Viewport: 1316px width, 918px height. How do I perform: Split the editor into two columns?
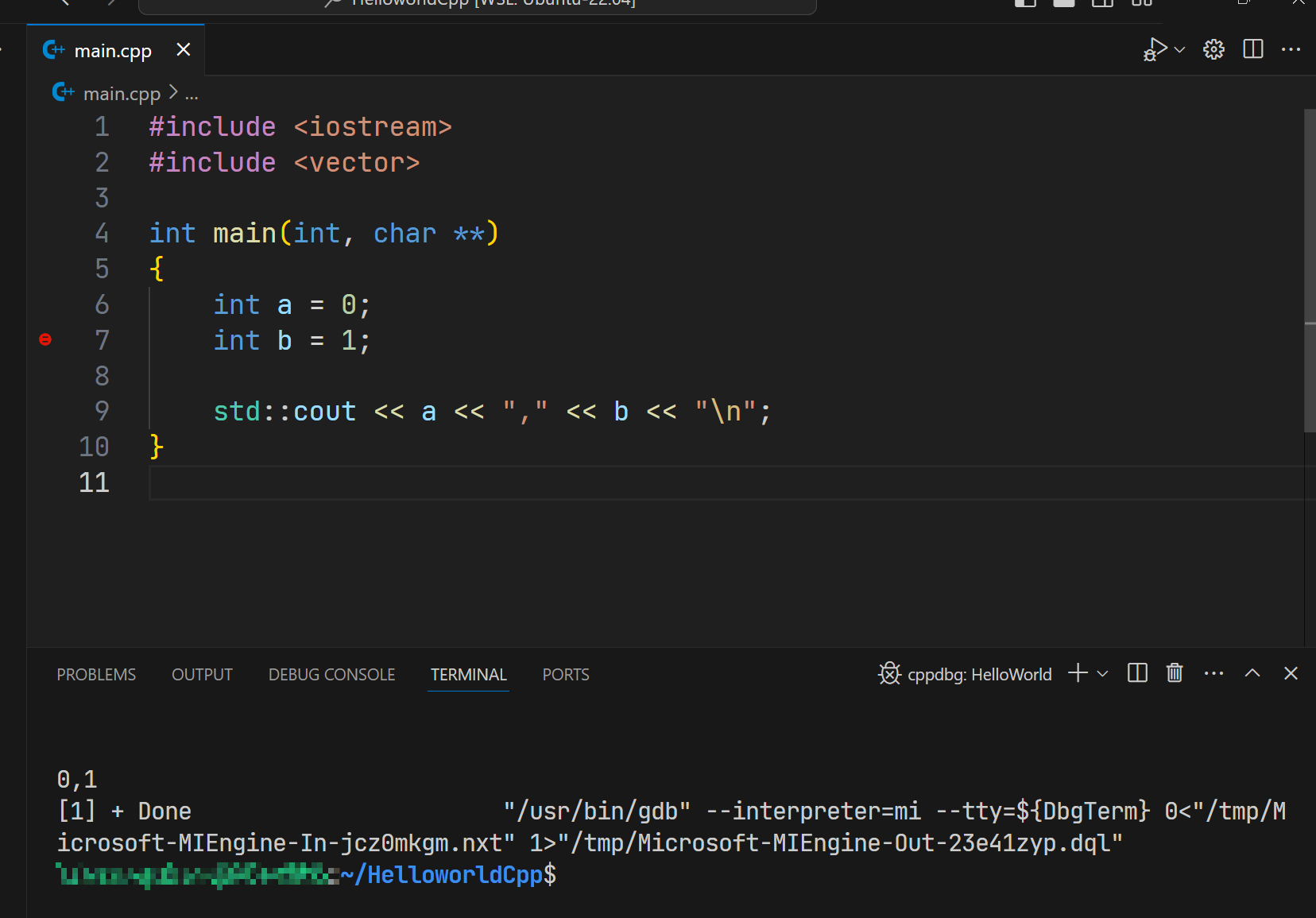pyautogui.click(x=1253, y=49)
